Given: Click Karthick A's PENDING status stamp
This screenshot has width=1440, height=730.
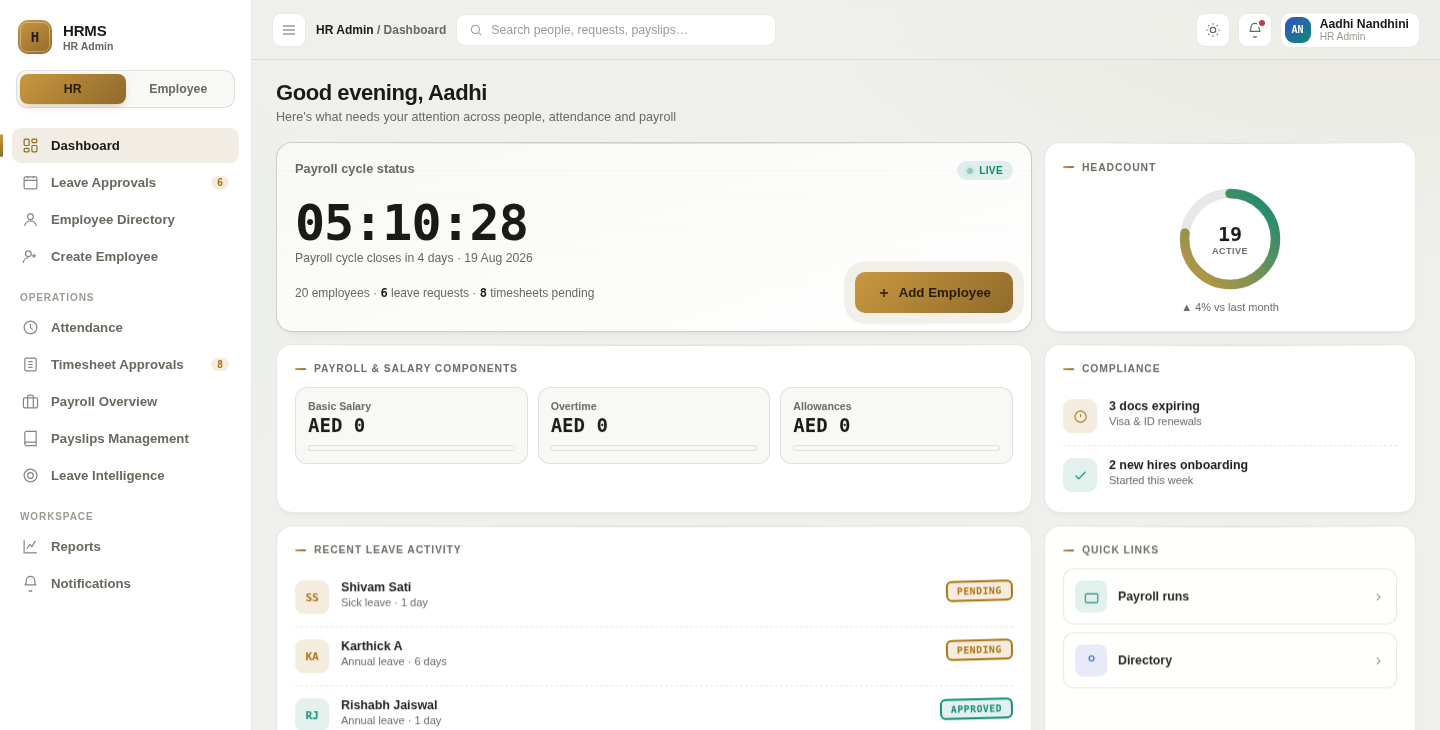Looking at the screenshot, I should point(979,650).
